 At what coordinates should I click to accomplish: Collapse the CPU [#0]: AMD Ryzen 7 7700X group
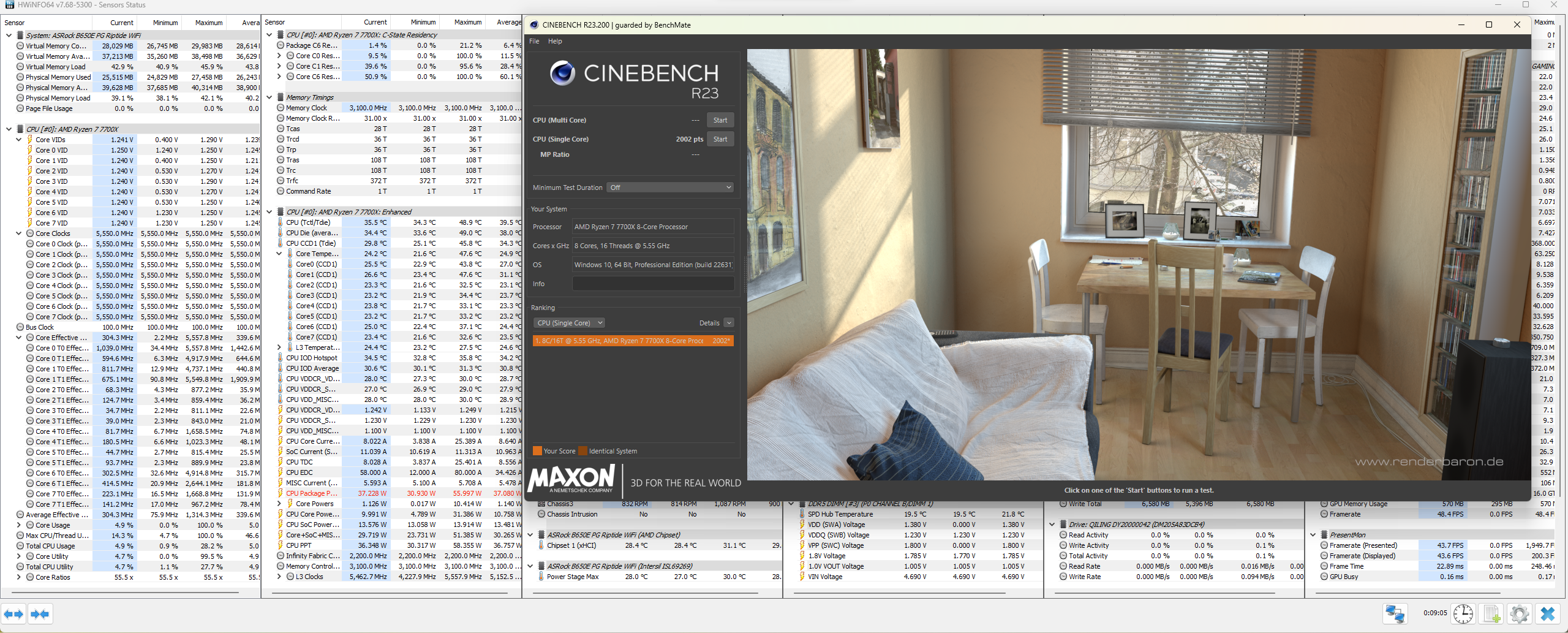click(x=9, y=129)
